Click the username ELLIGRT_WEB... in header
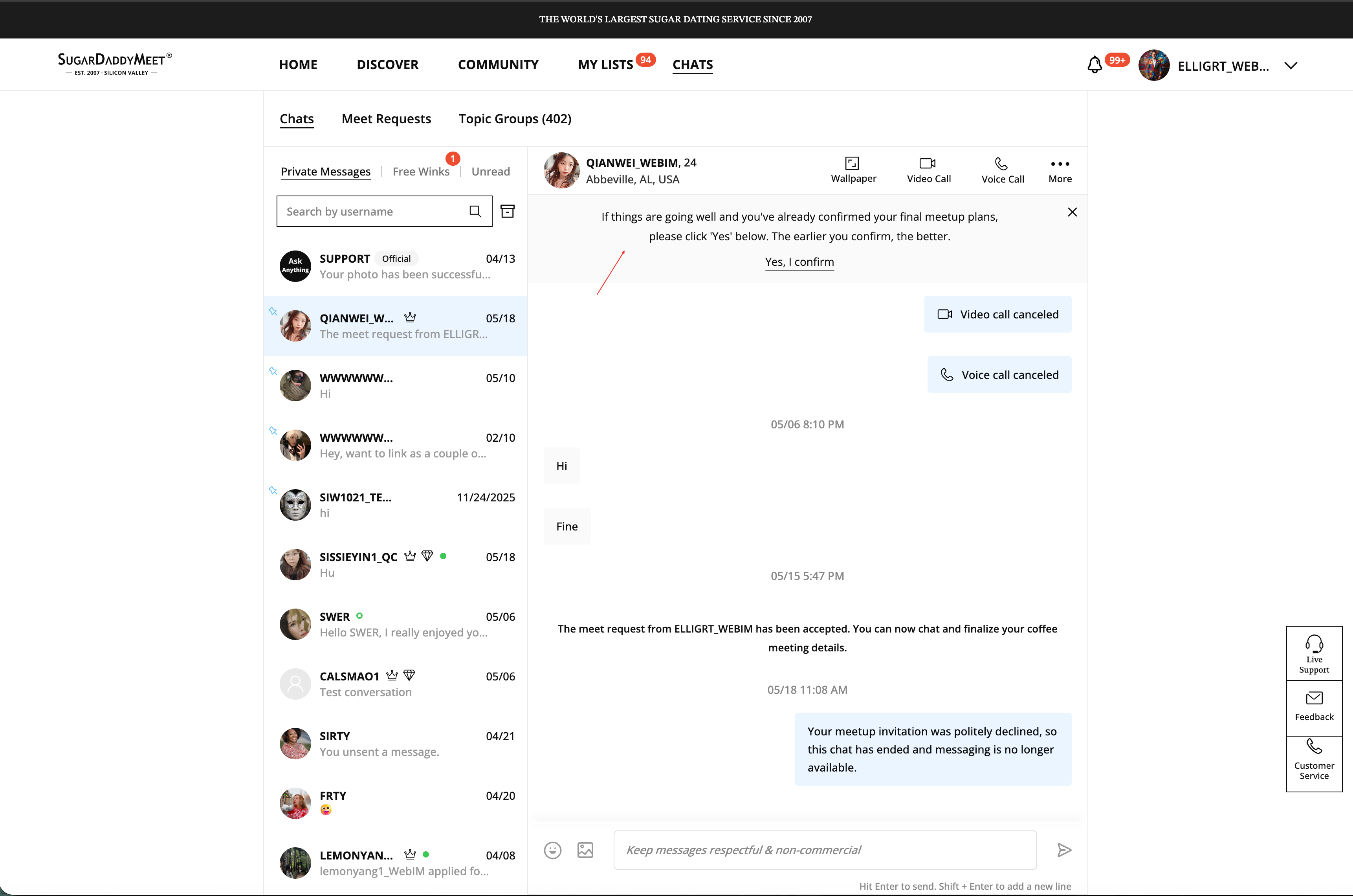The width and height of the screenshot is (1353, 896). (1223, 66)
